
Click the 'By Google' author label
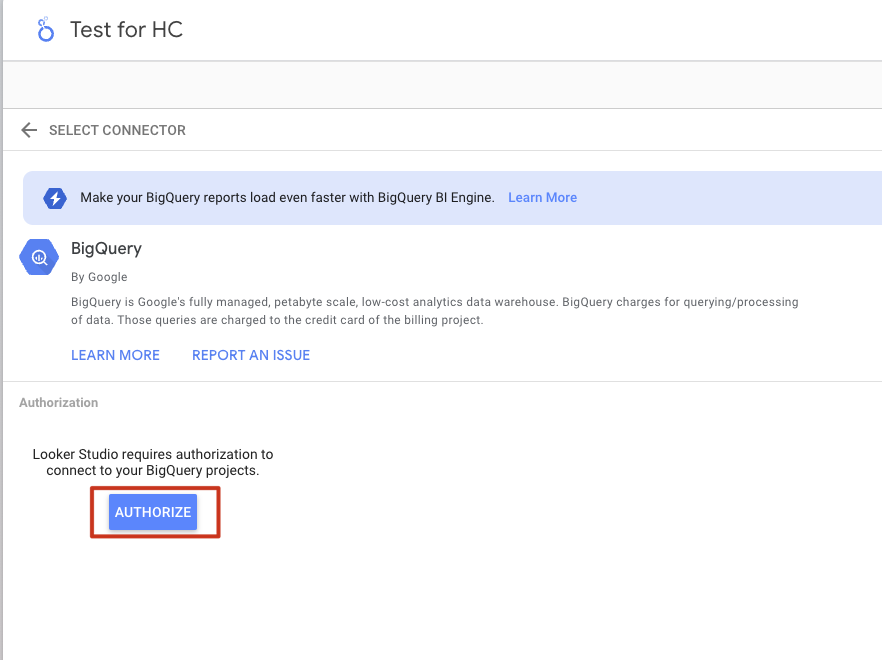coord(99,277)
